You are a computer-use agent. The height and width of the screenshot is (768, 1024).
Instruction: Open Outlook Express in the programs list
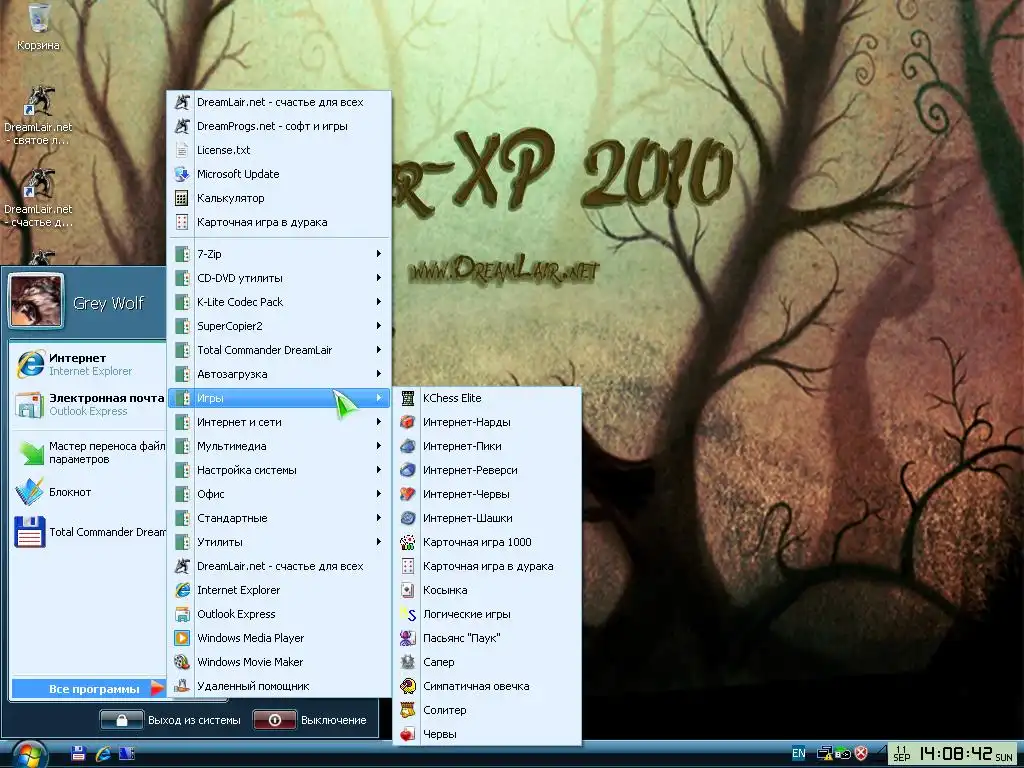click(x=280, y=614)
